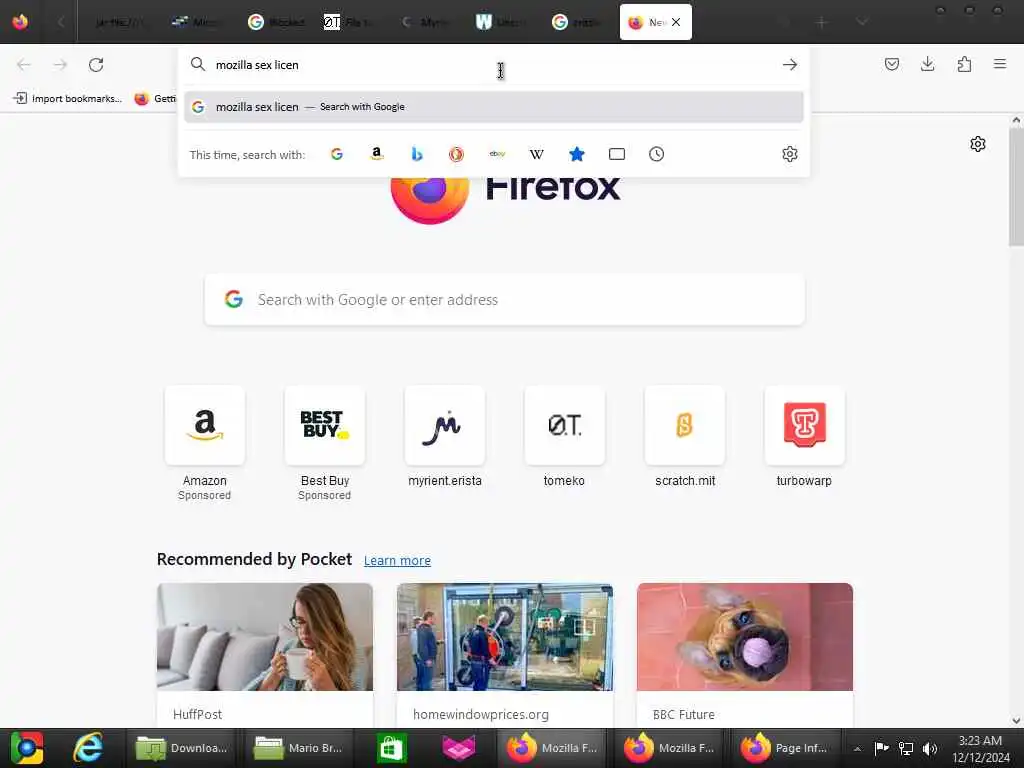
Task: Search this time with Amazon icon
Action: point(377,154)
